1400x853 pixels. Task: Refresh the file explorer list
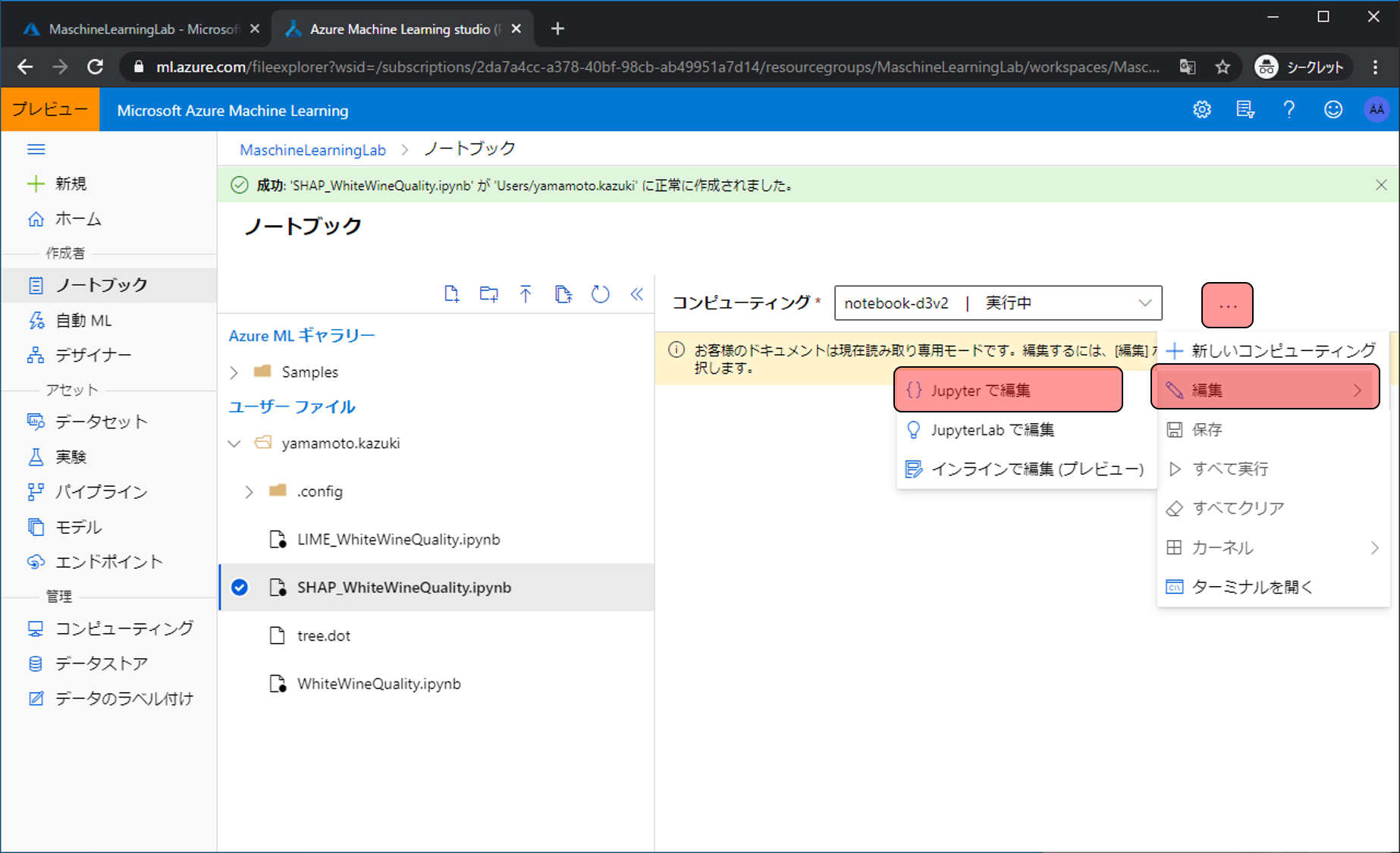pyautogui.click(x=600, y=294)
